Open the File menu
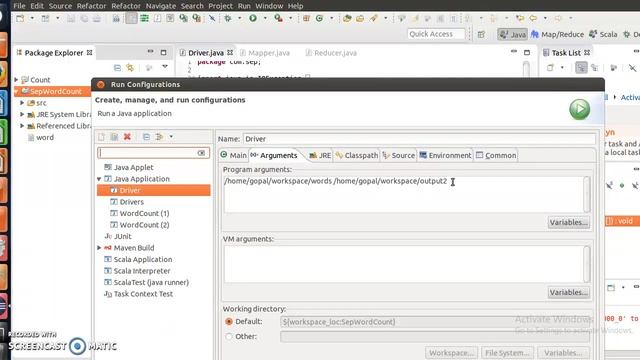 [x=19, y=6]
